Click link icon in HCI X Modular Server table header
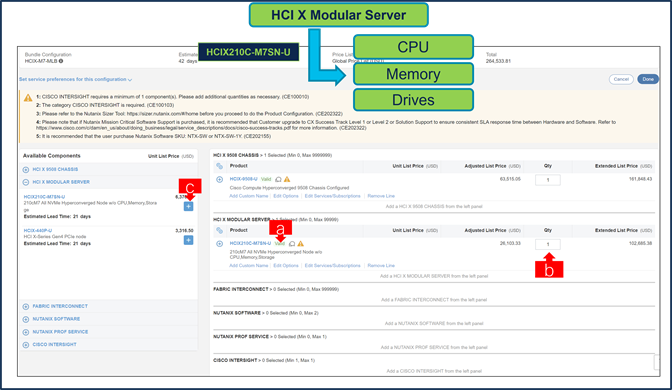Screen dimensions: 672x390 tap(219, 231)
